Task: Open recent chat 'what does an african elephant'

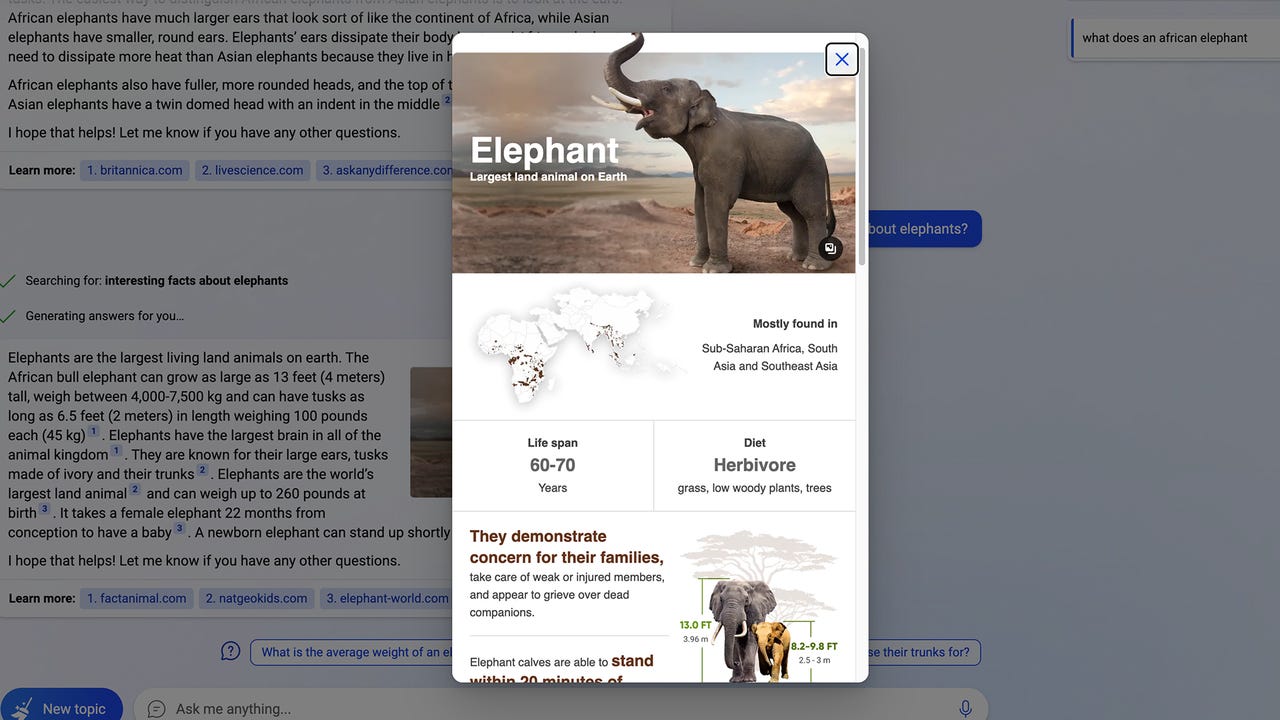Action: click(1164, 38)
